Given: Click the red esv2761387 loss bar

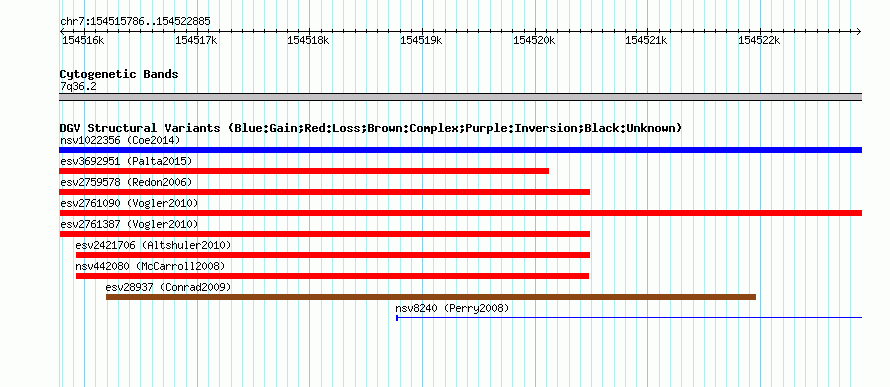Looking at the screenshot, I should (325, 234).
